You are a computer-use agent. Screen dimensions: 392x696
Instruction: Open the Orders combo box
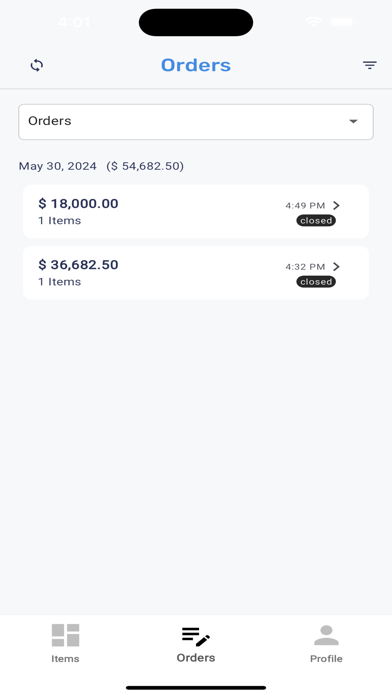point(196,122)
